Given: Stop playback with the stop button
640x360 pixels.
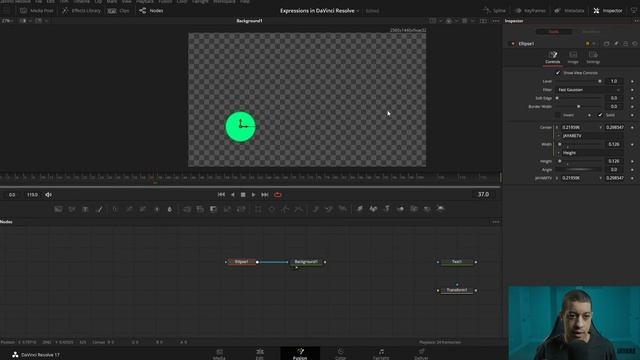Looking at the screenshot, I should click(x=243, y=195).
